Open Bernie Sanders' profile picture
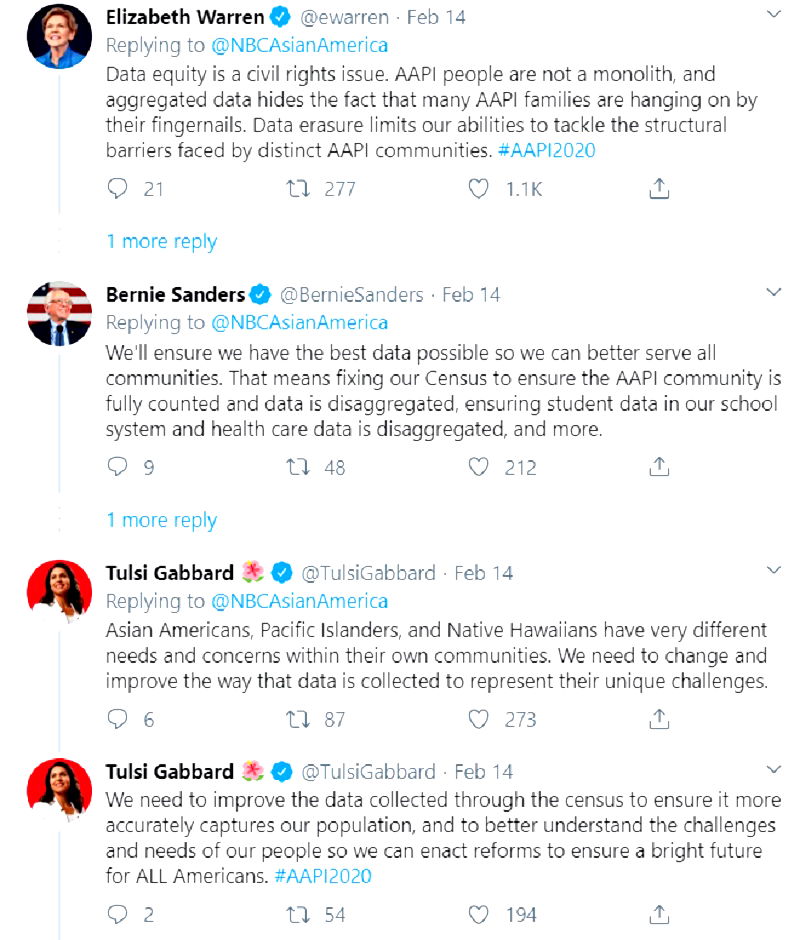This screenshot has width=800, height=940. pos(59,314)
